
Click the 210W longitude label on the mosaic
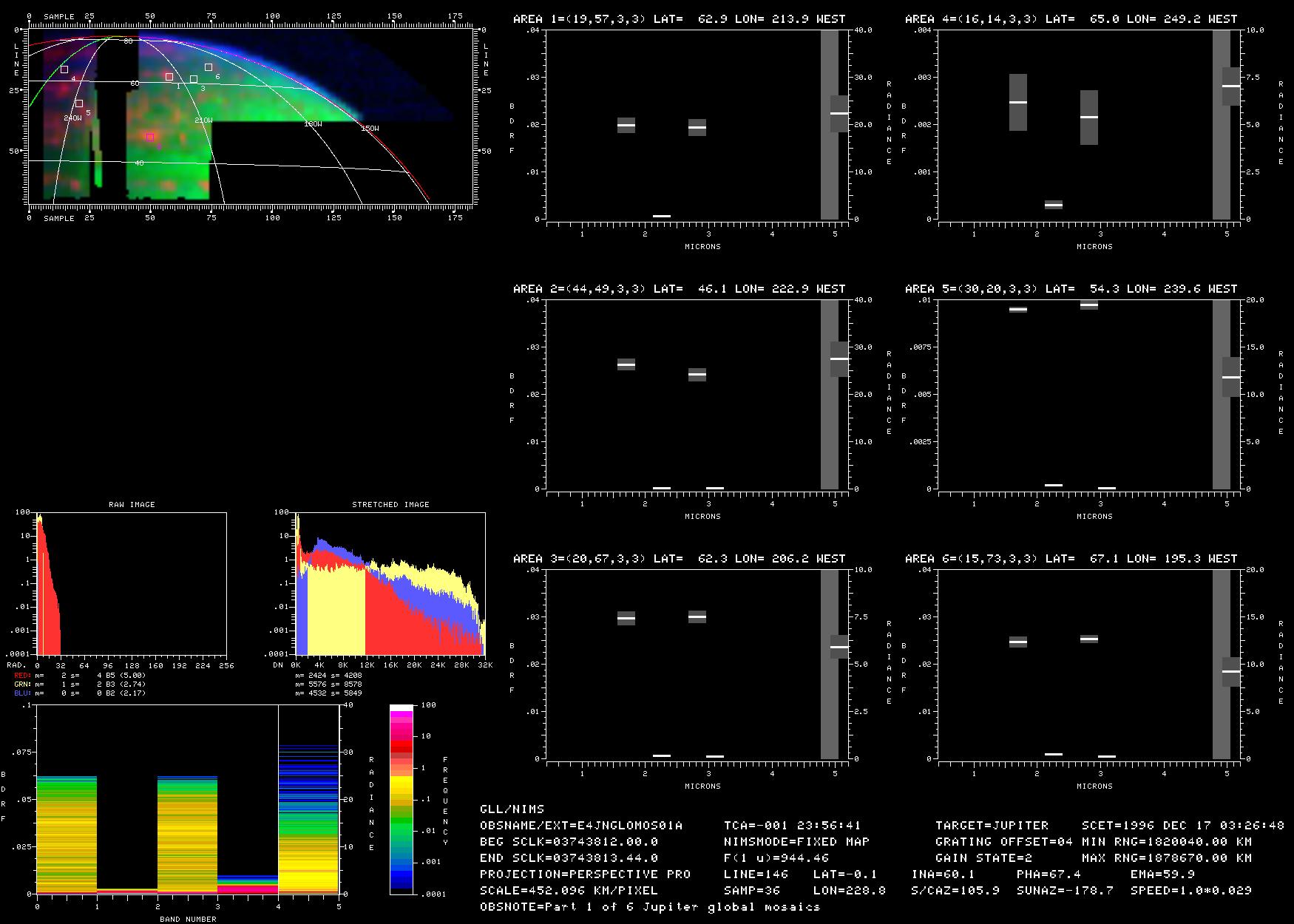pos(203,120)
